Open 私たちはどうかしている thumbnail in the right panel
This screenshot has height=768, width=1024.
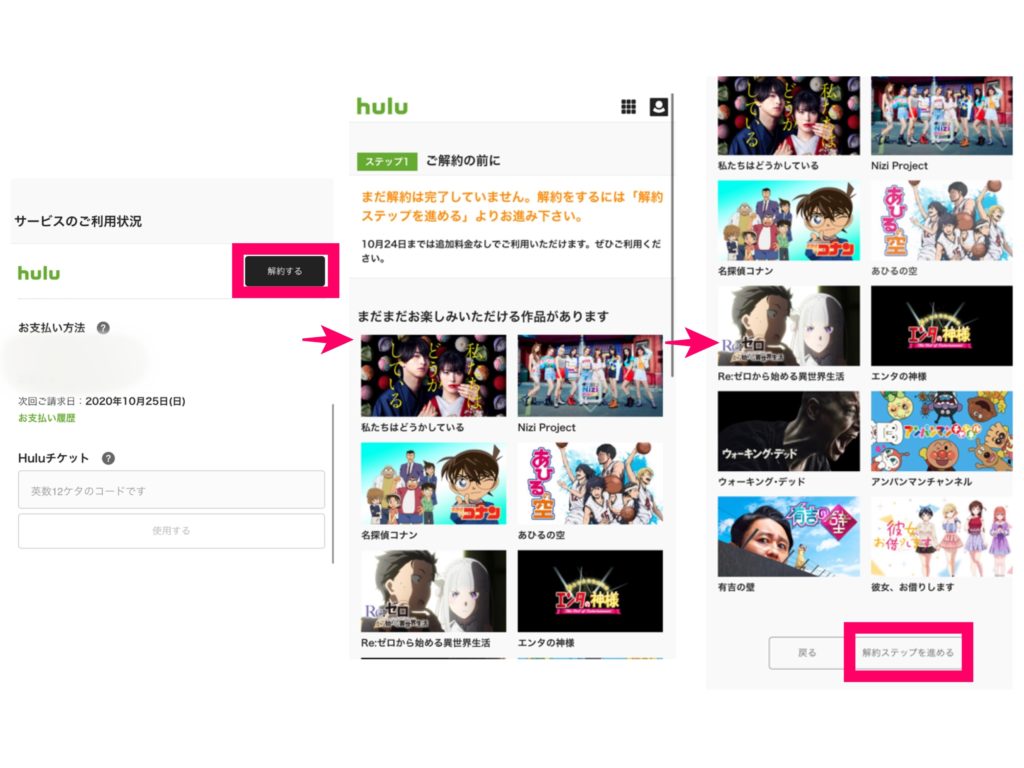coord(789,116)
